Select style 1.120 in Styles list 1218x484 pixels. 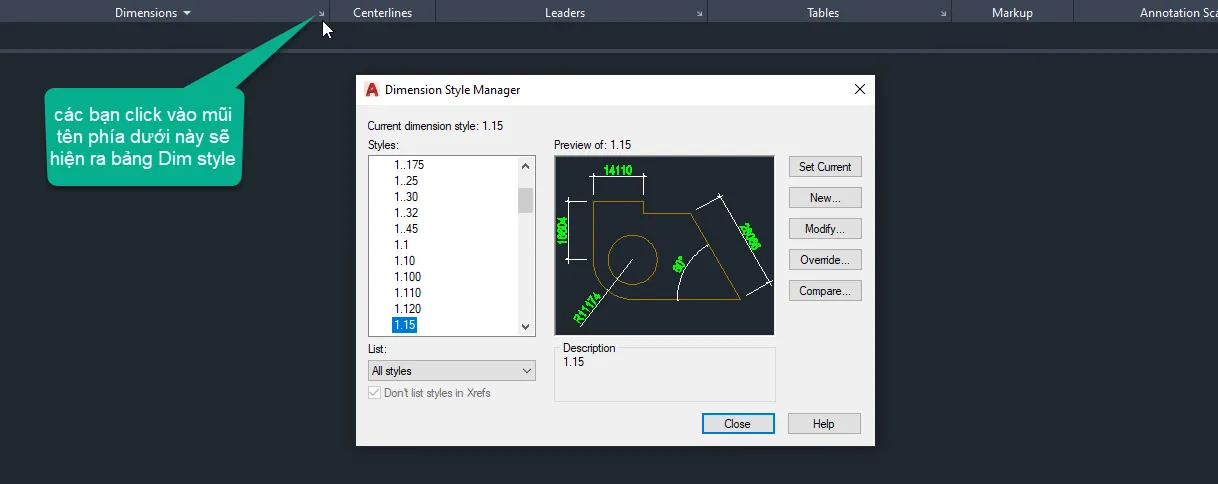pos(407,309)
